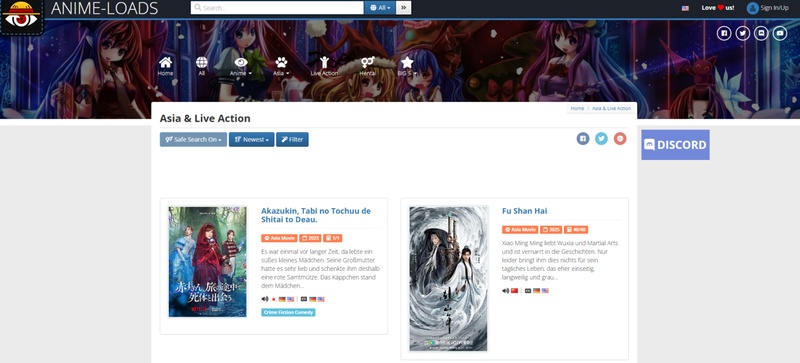
Task: Open Sign In/Up
Action: pyautogui.click(x=768, y=8)
